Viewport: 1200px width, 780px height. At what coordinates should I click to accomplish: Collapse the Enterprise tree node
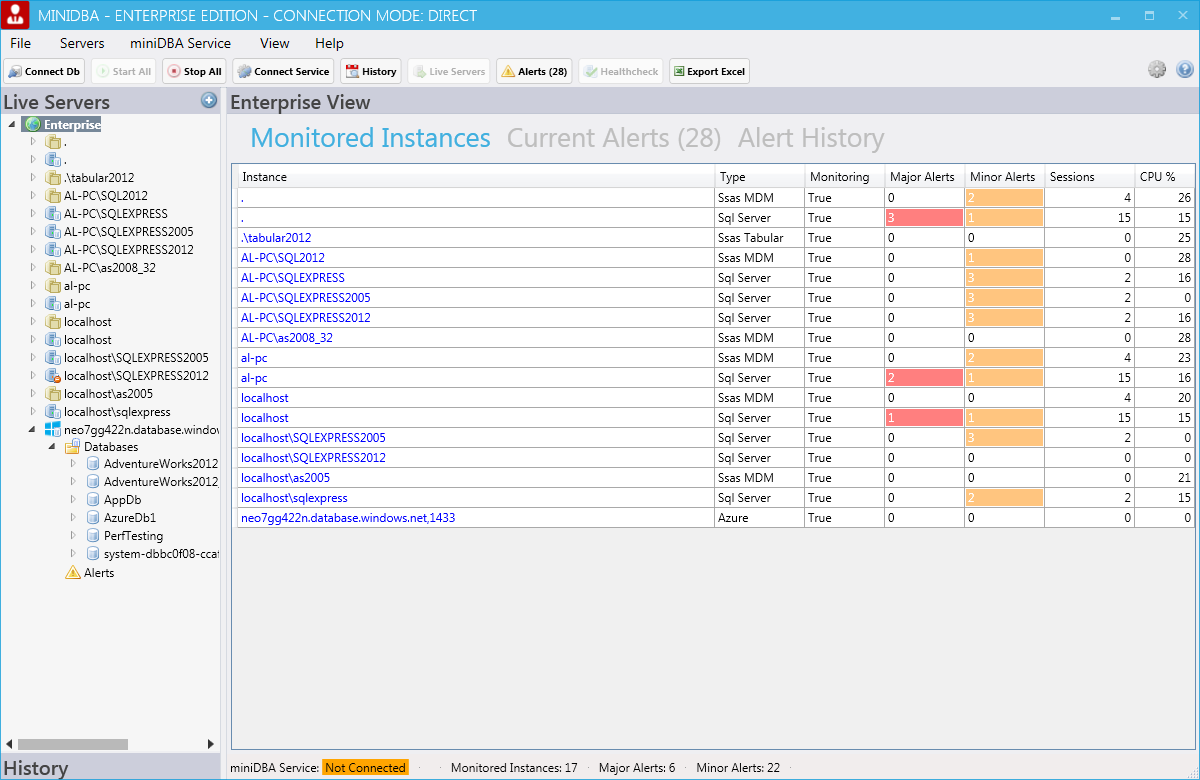point(12,125)
